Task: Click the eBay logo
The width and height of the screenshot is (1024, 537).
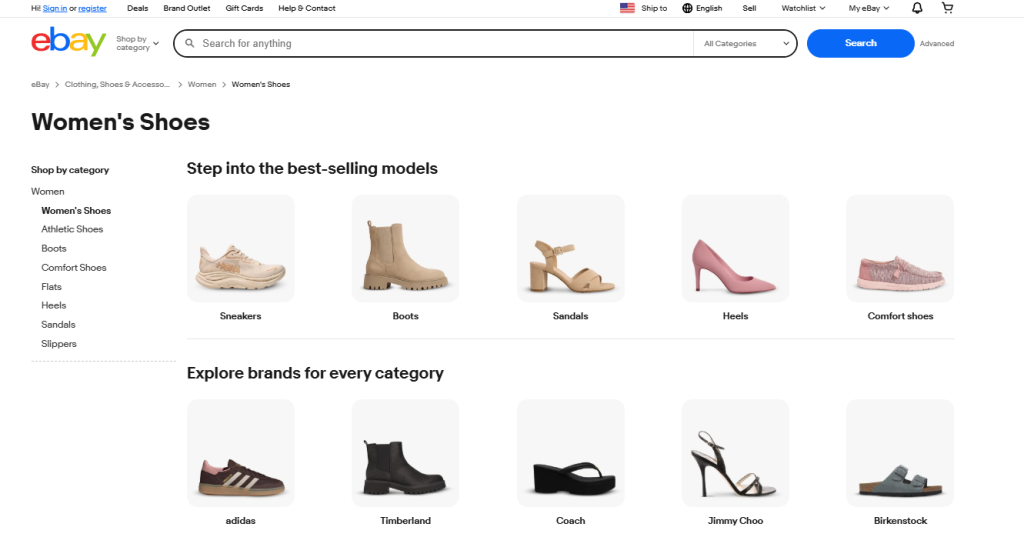Action: coord(68,43)
